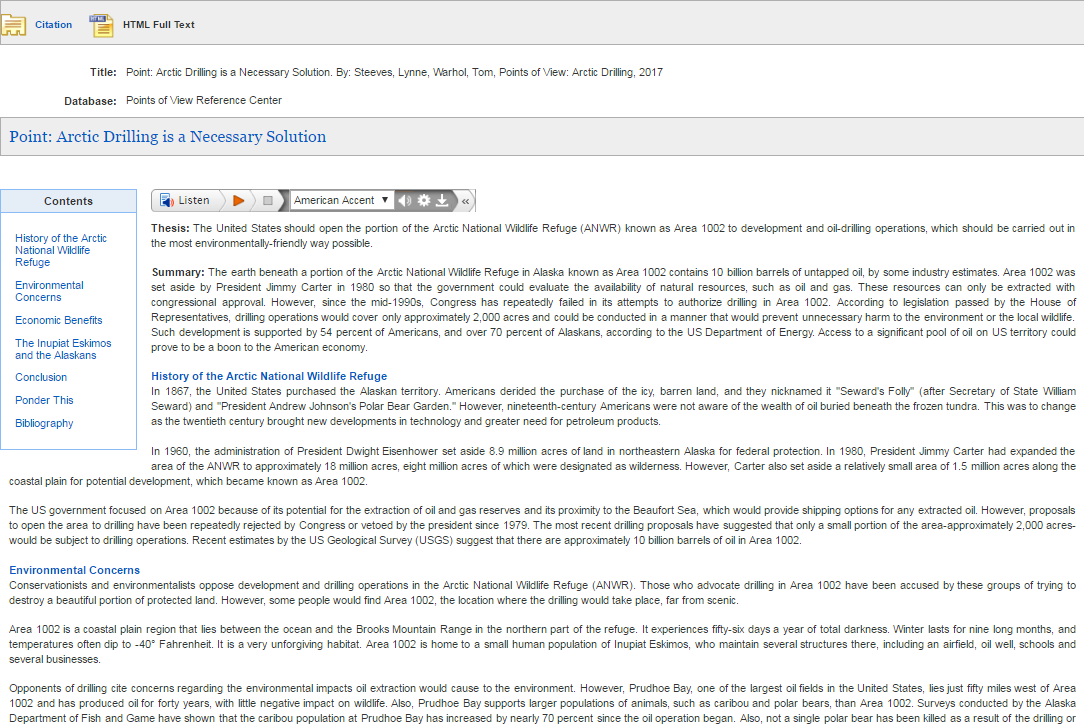This screenshot has width=1084, height=727.
Task: Jump to The Inupiat Eskimos and the Alaskans
Action: [x=63, y=349]
